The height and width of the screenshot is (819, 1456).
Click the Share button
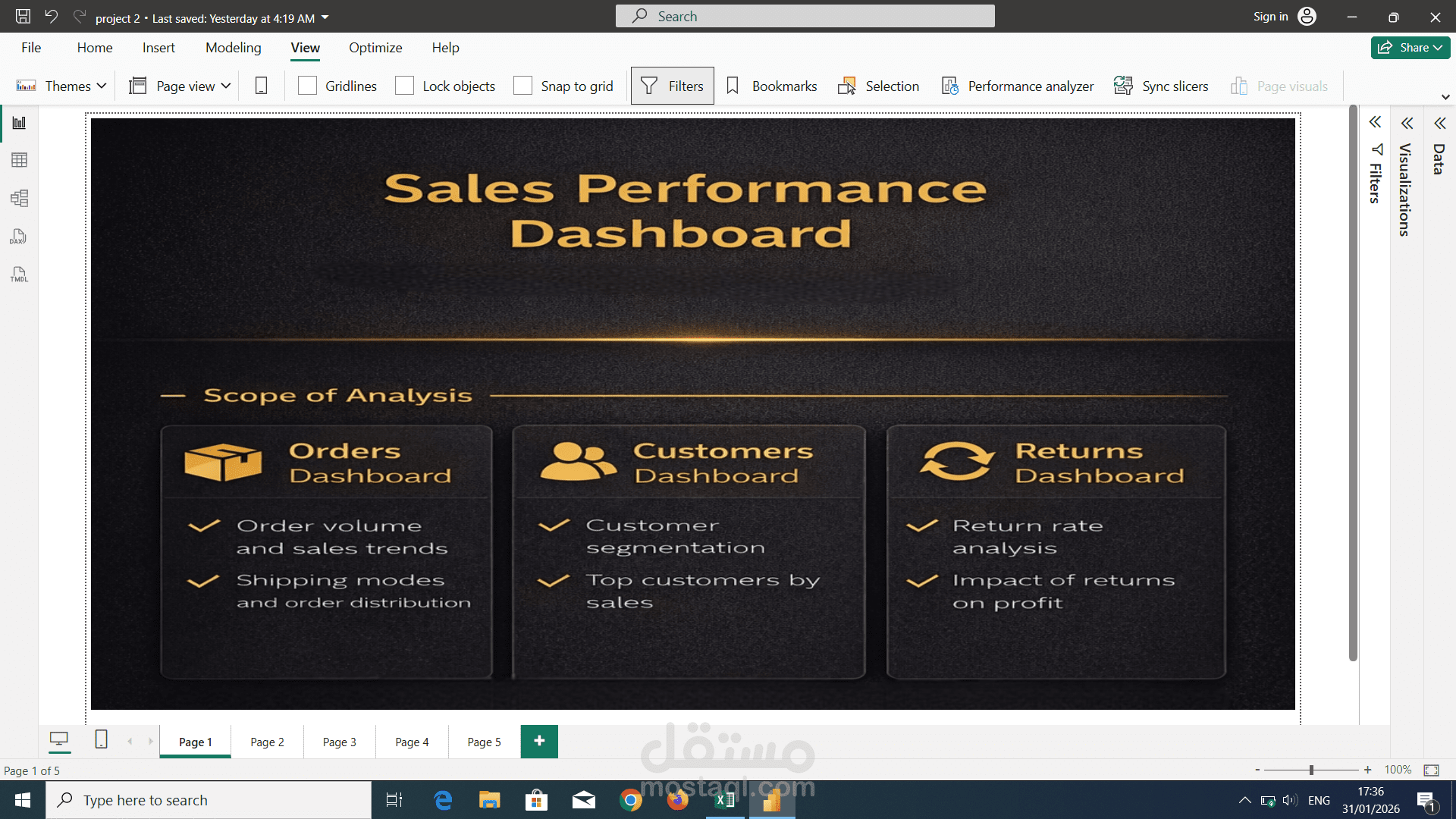click(x=1410, y=48)
